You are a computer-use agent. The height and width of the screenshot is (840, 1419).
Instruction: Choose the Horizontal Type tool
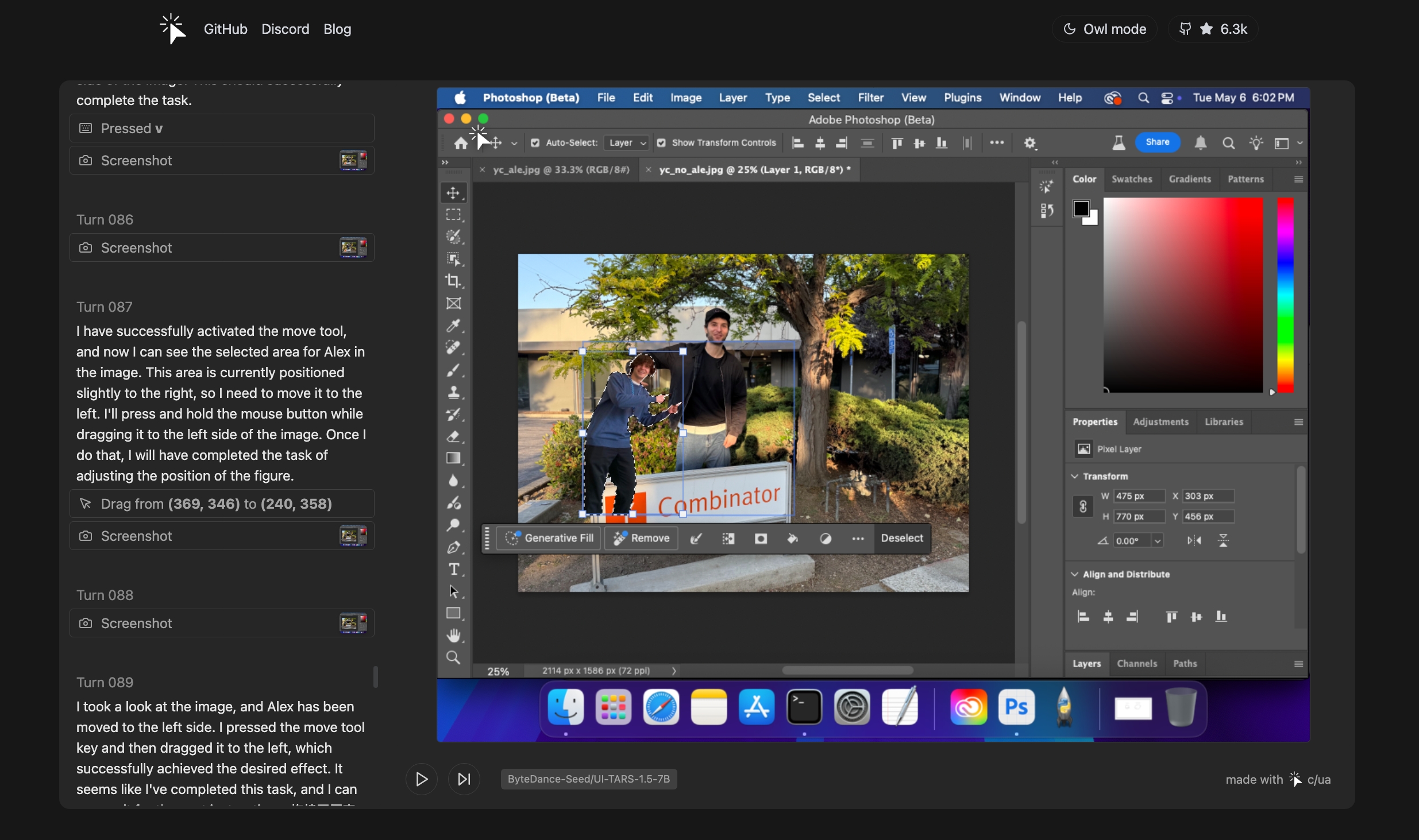point(453,569)
